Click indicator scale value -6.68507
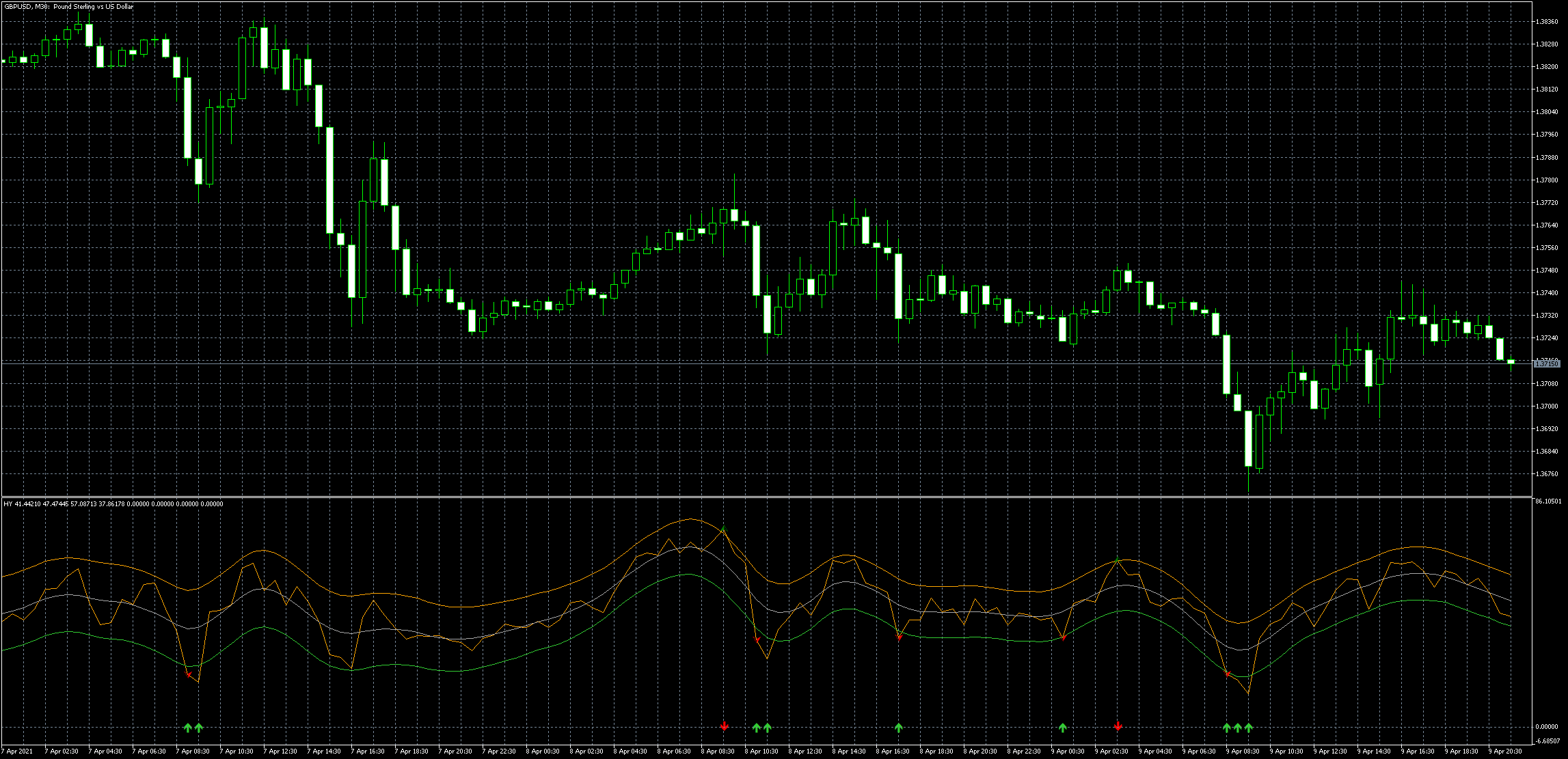 coord(1547,741)
